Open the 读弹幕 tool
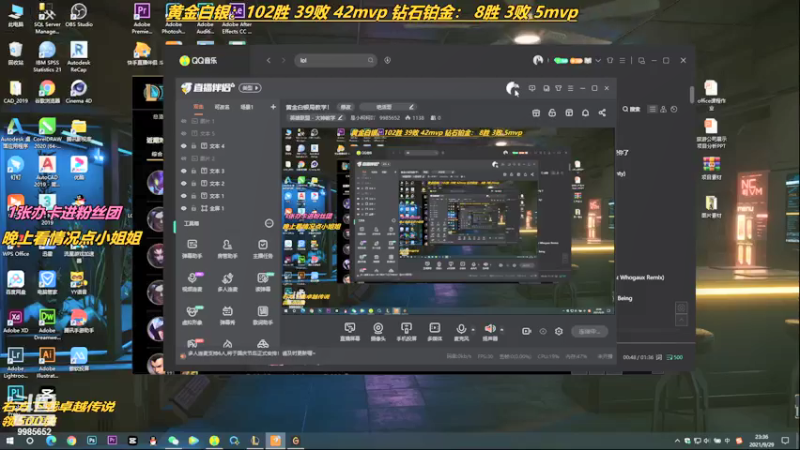This screenshot has height=450, width=800. tap(263, 282)
